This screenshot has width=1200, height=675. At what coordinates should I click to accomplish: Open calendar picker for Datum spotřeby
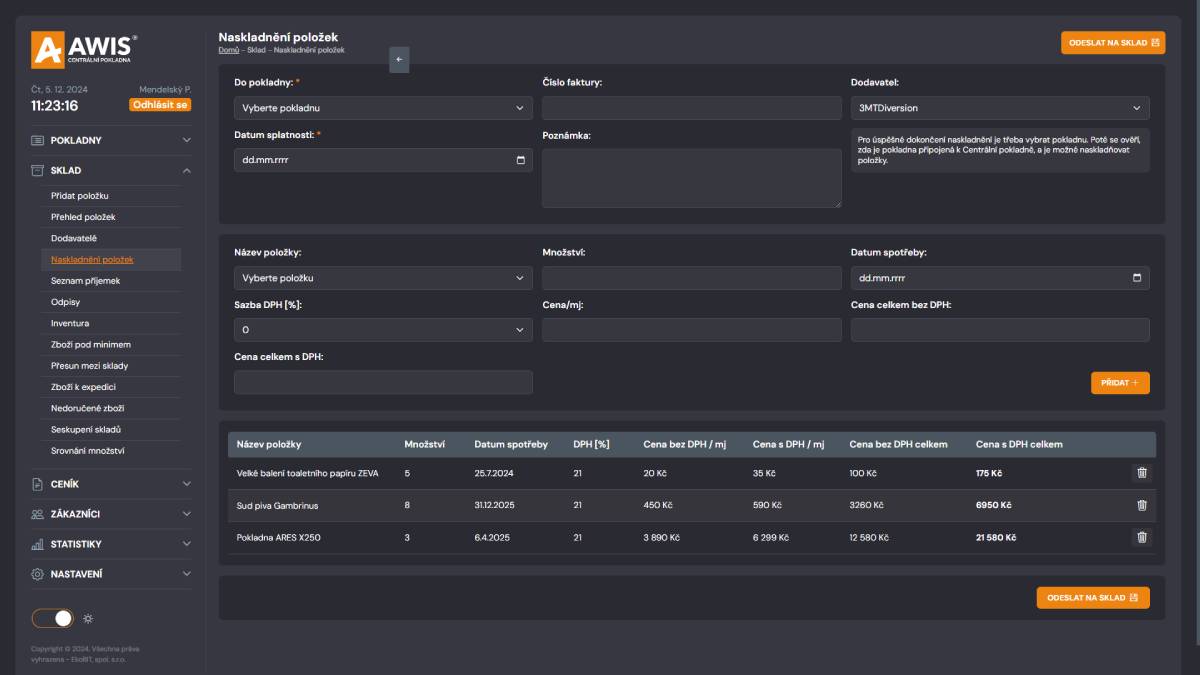1136,278
